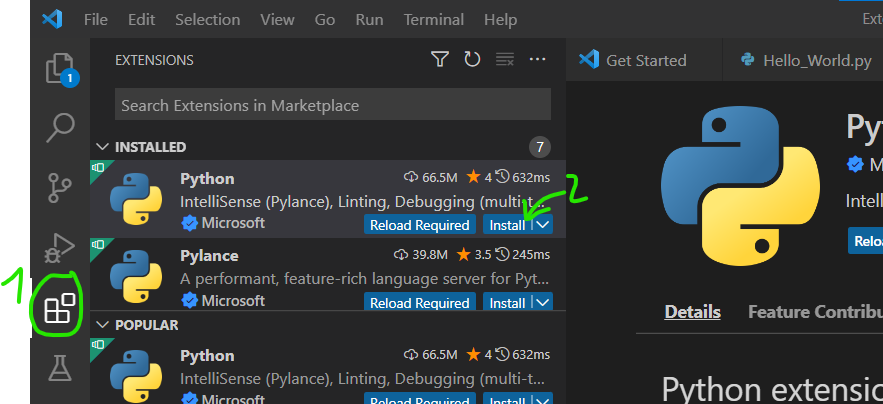
Task: Click Install button for installed Python
Action: point(507,225)
